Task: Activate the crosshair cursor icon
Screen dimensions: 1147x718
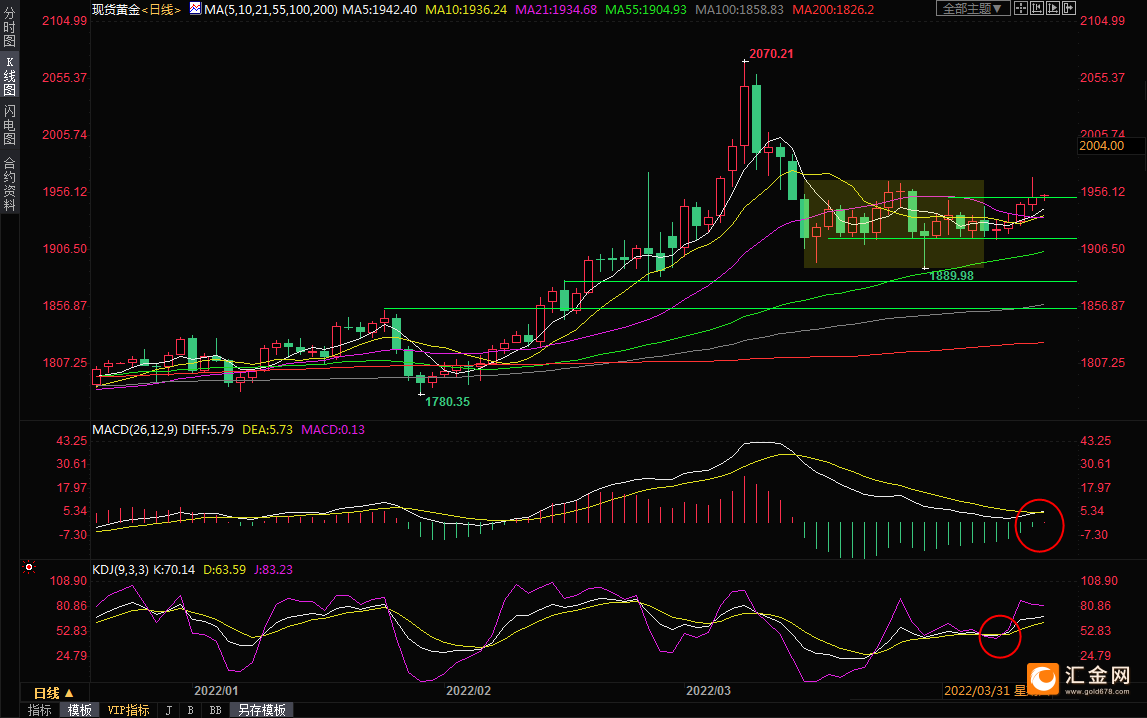Action: pyautogui.click(x=1020, y=8)
